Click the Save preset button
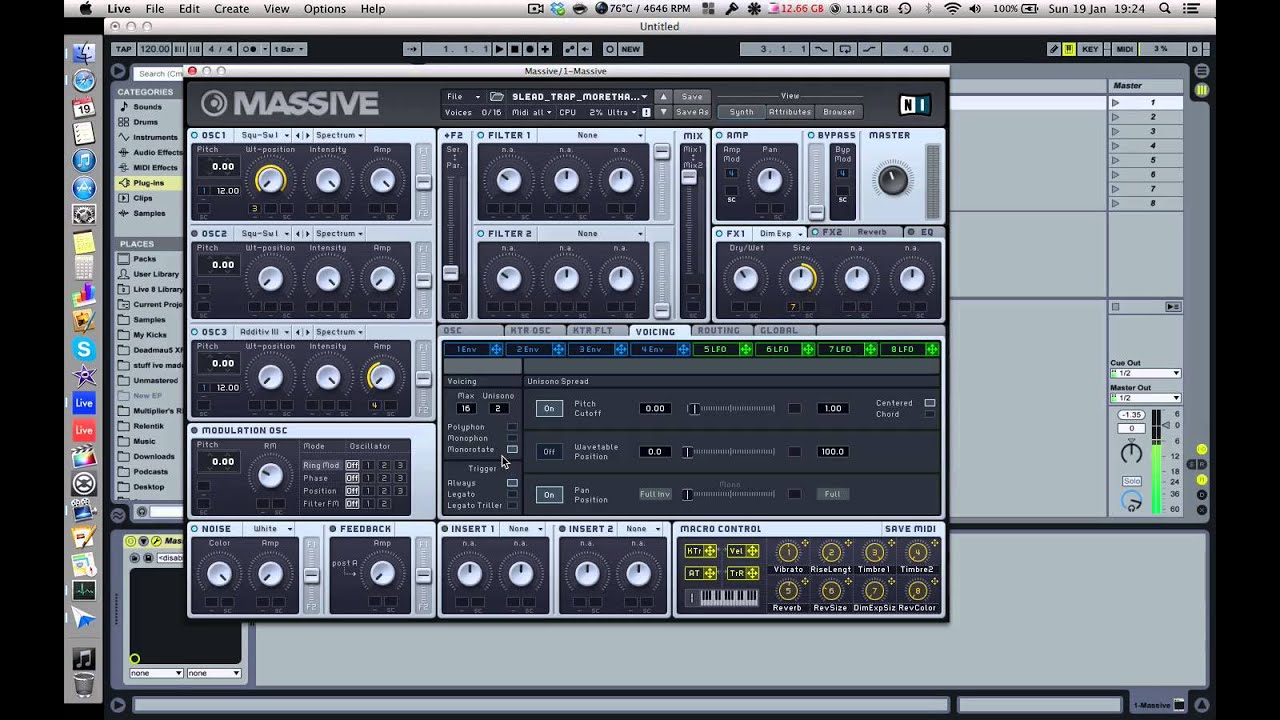This screenshot has width=1280, height=720. (x=692, y=97)
